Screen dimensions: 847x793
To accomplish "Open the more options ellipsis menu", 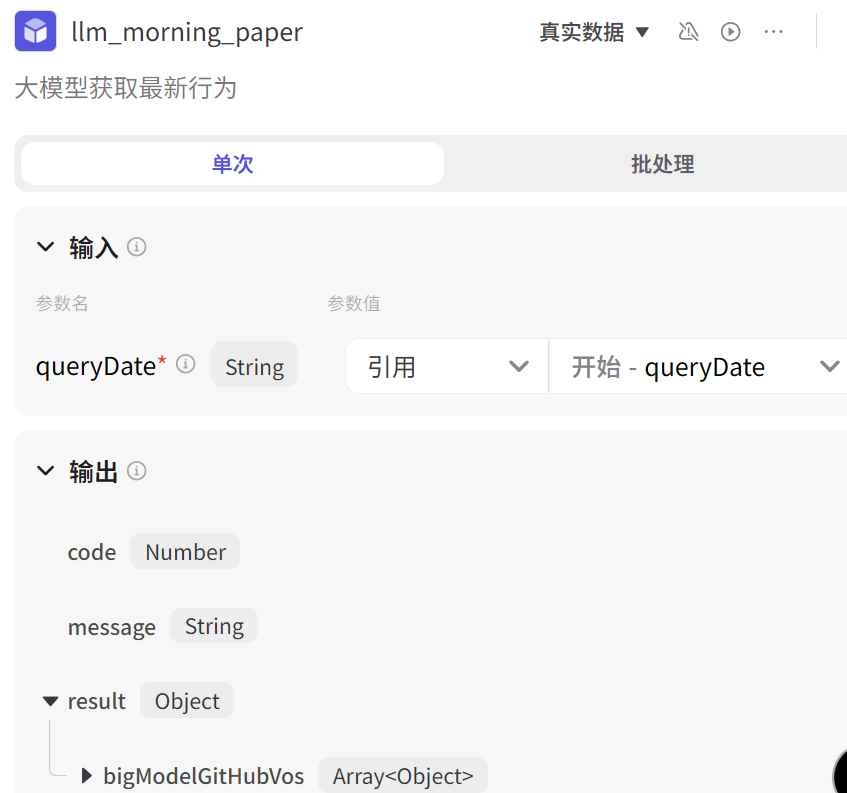I will [x=773, y=31].
